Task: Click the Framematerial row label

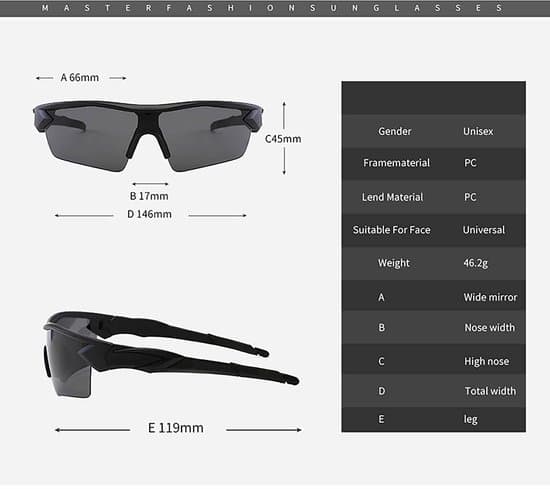Action: 396,163
